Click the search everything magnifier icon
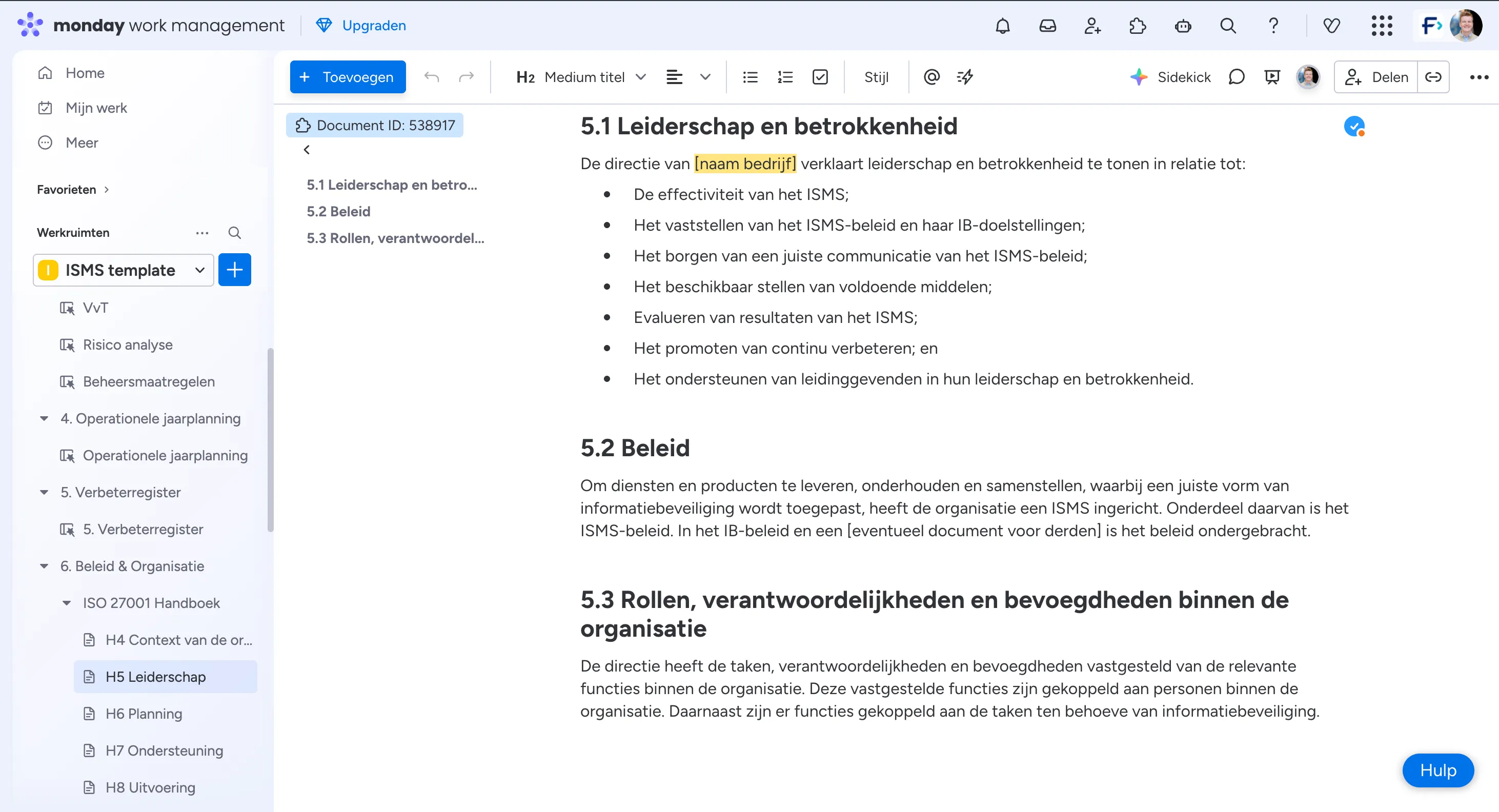Viewport: 1499px width, 812px height. [x=1228, y=26]
